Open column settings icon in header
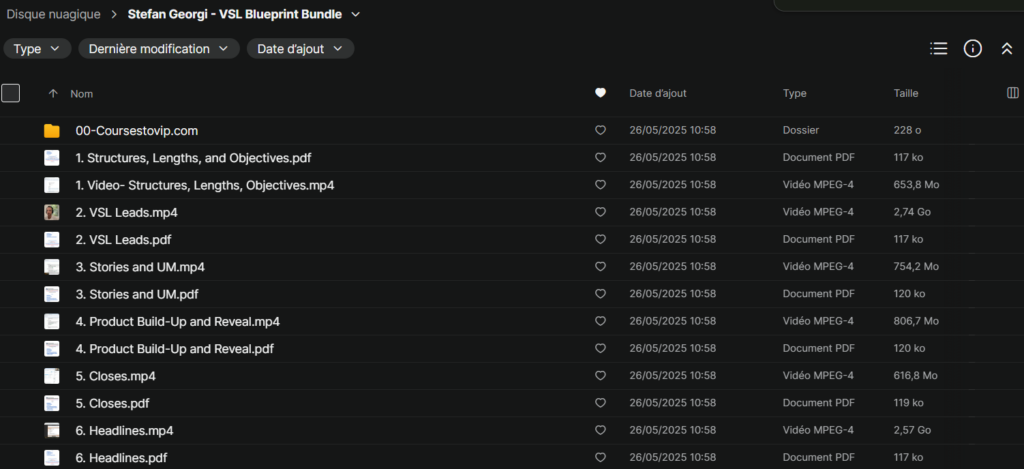Viewport: 1024px width, 469px height. 1012,93
